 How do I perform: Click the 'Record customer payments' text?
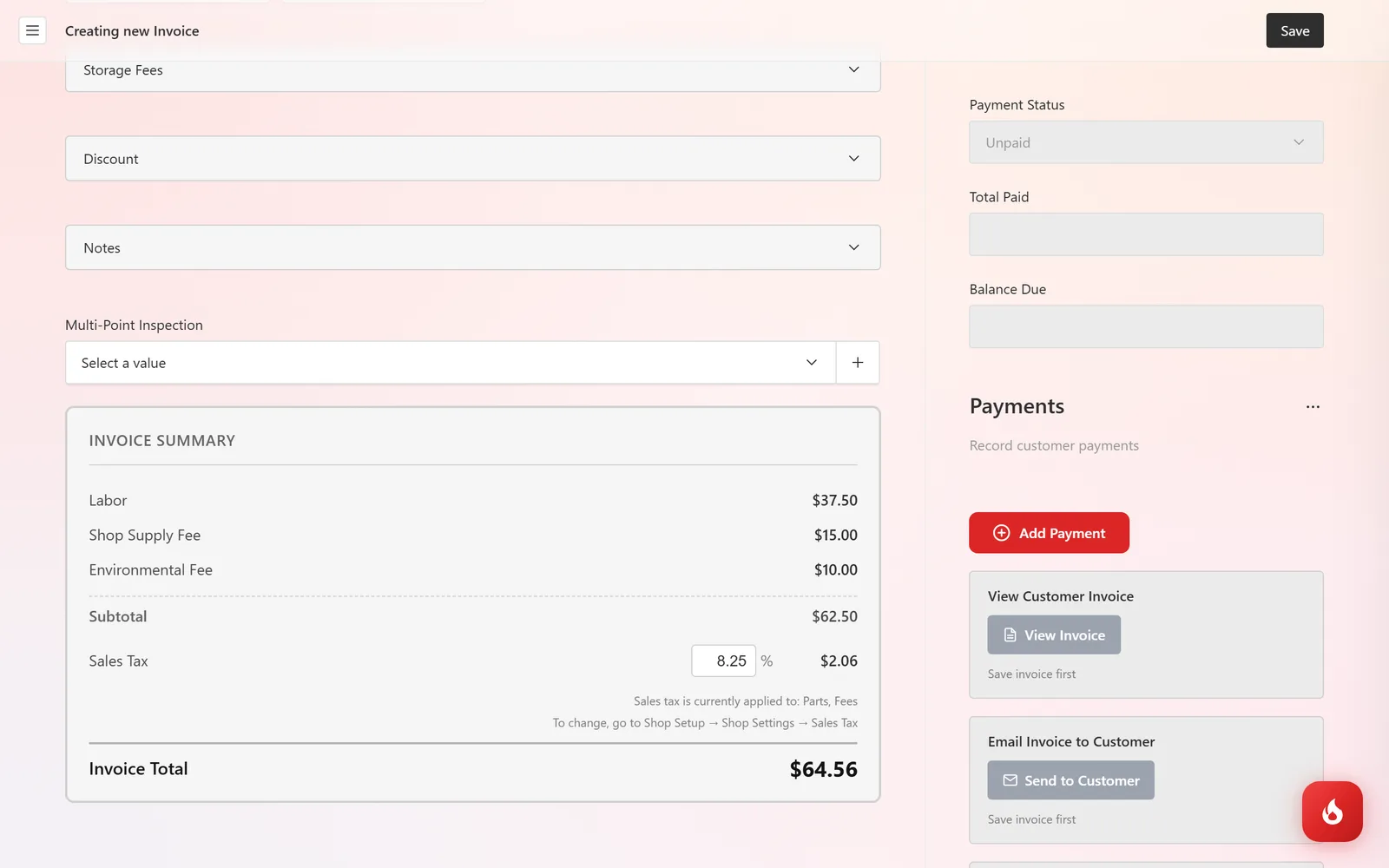(x=1054, y=445)
